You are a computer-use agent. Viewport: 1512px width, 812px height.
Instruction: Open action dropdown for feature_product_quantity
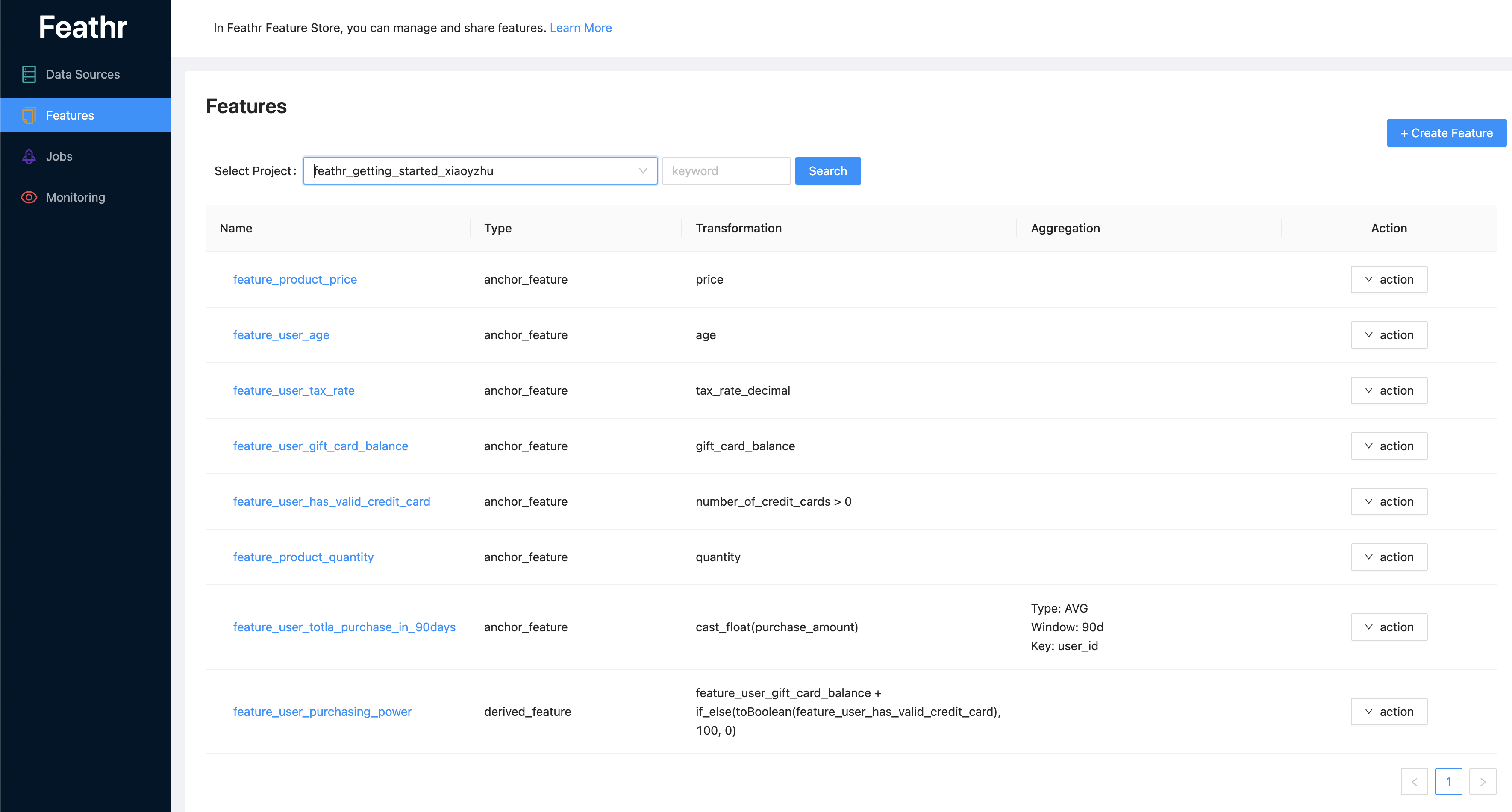coord(1389,557)
